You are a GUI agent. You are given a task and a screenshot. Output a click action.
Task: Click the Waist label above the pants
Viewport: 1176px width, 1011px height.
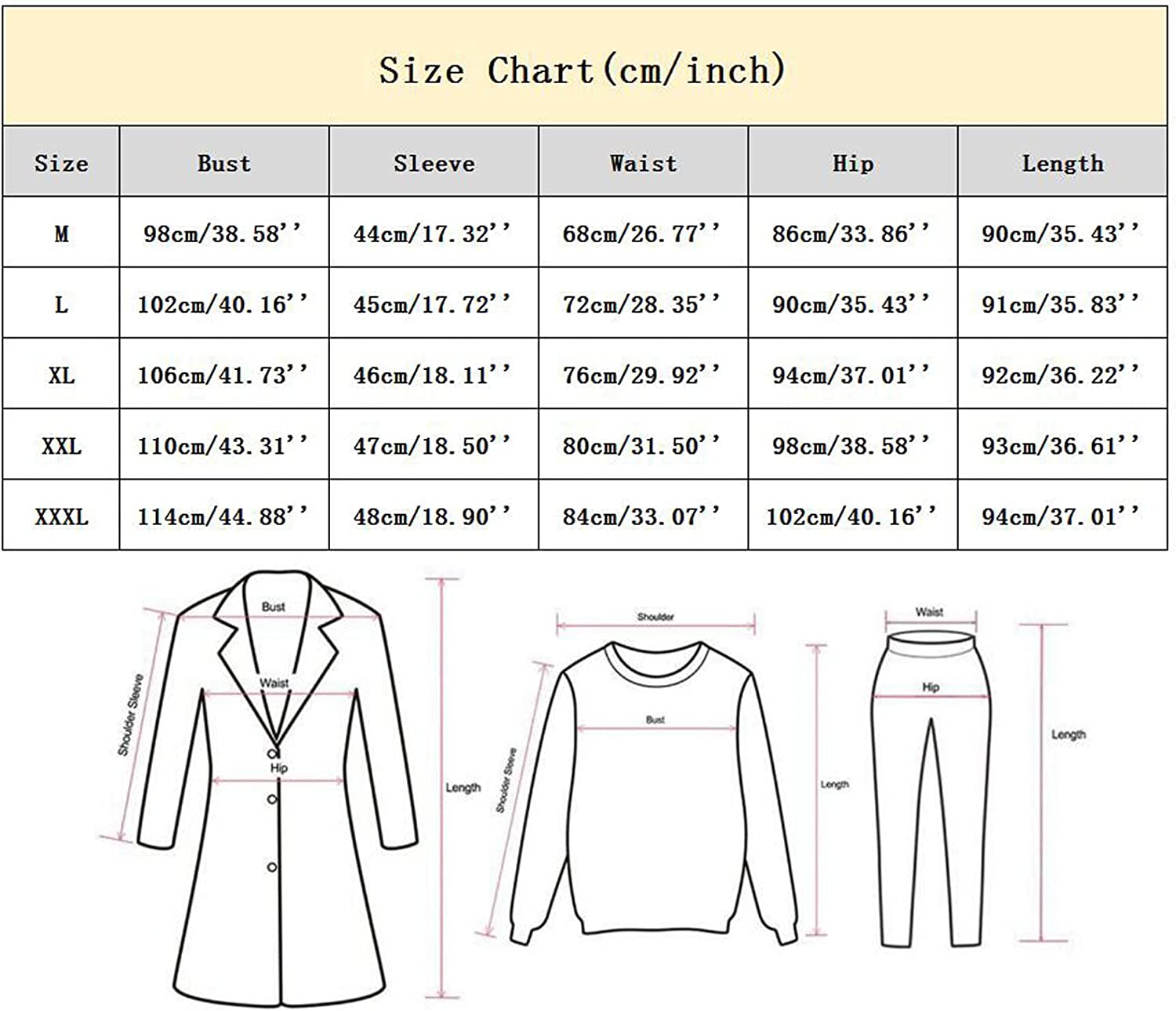929,612
